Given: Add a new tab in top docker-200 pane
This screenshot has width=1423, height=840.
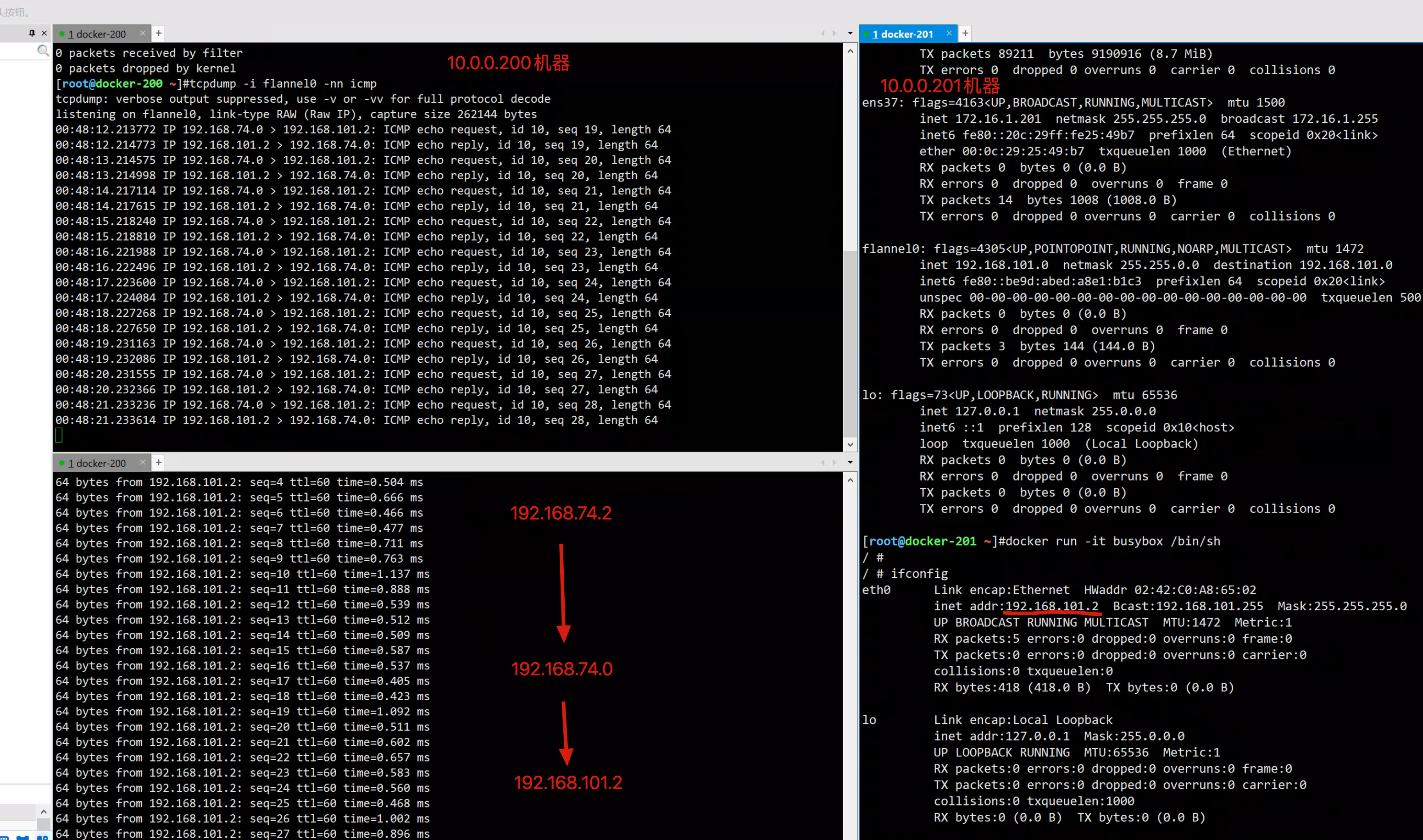Looking at the screenshot, I should 159,33.
